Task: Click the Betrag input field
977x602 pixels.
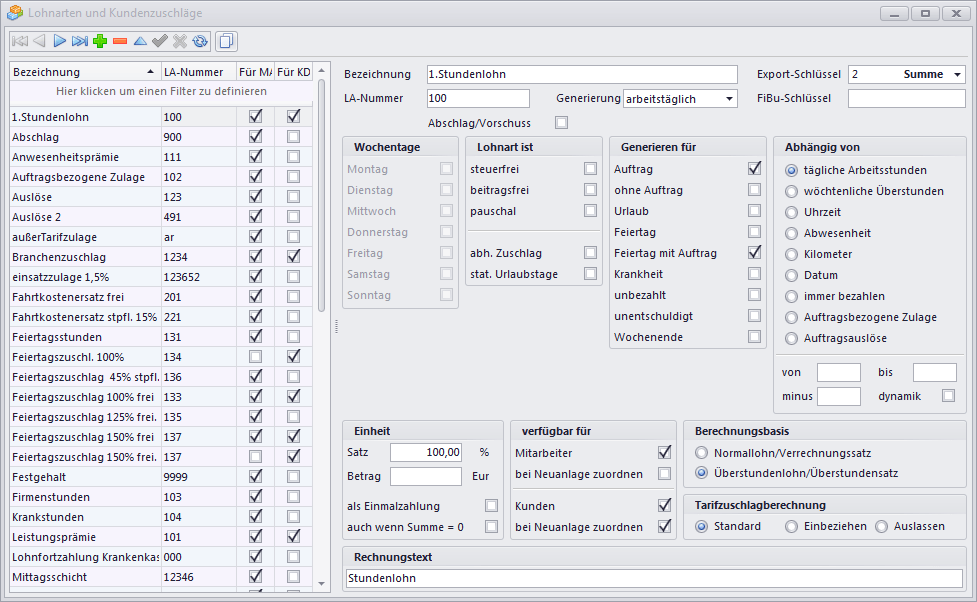Action: (426, 476)
